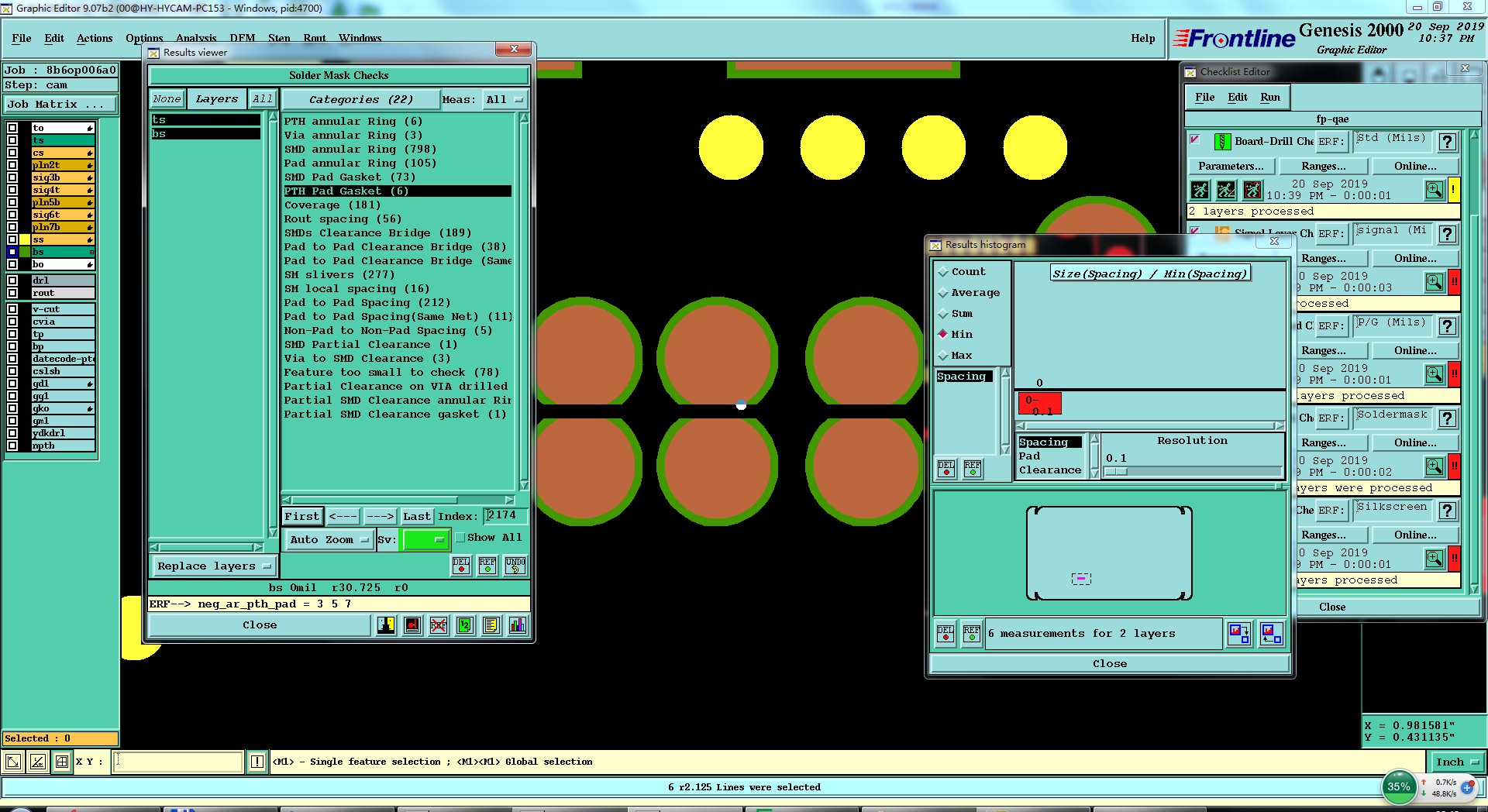Click the red disk icon beside Close
The image size is (1488, 812).
412,625
